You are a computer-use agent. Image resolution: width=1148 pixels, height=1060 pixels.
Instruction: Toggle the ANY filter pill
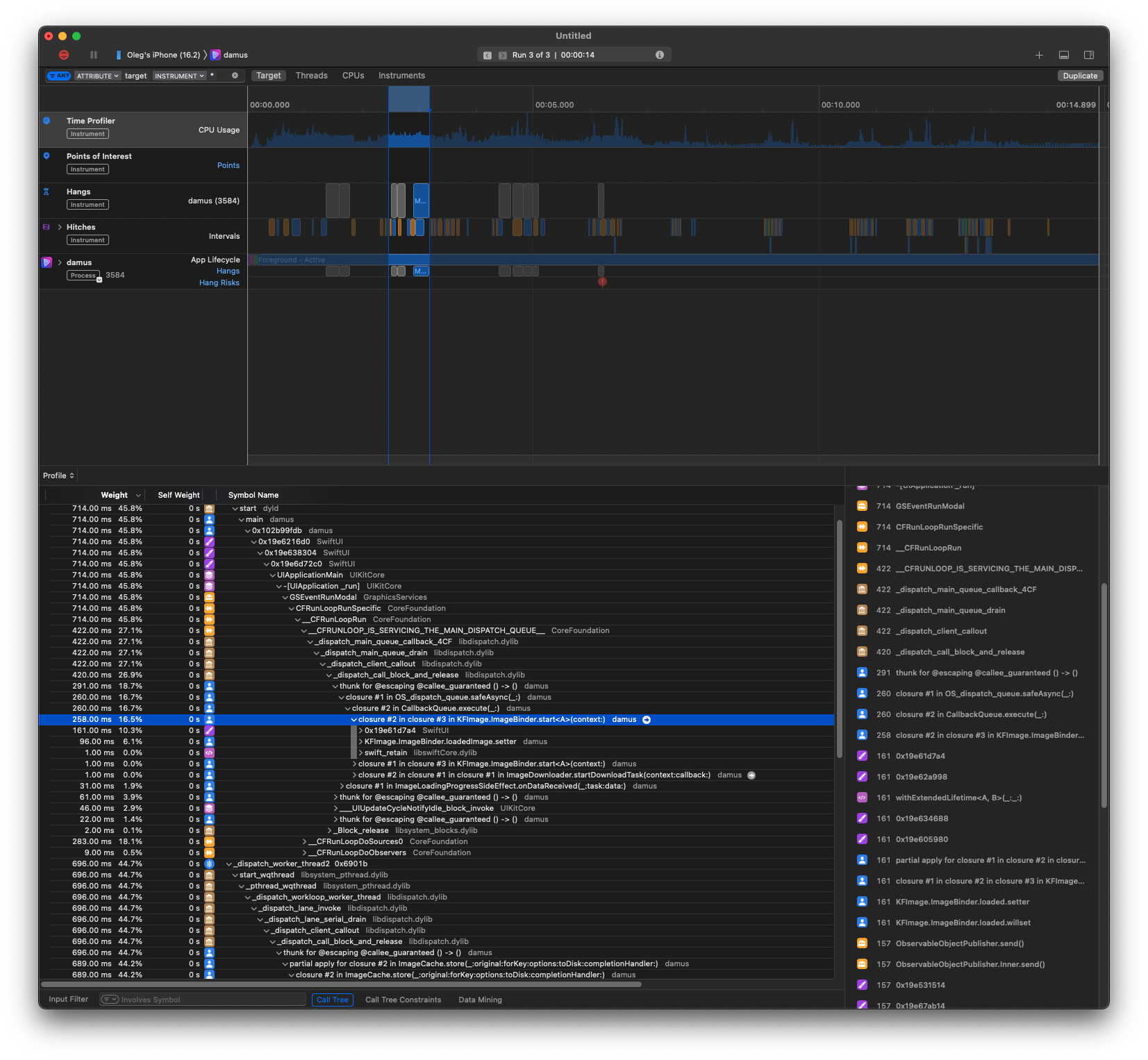pyautogui.click(x=59, y=76)
